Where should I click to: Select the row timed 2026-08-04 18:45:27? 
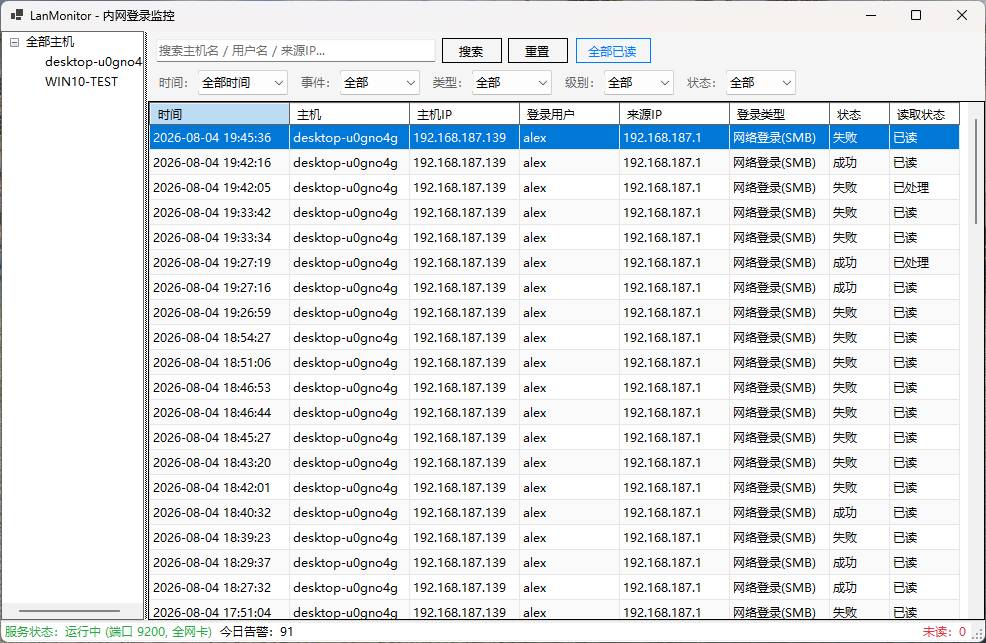555,437
